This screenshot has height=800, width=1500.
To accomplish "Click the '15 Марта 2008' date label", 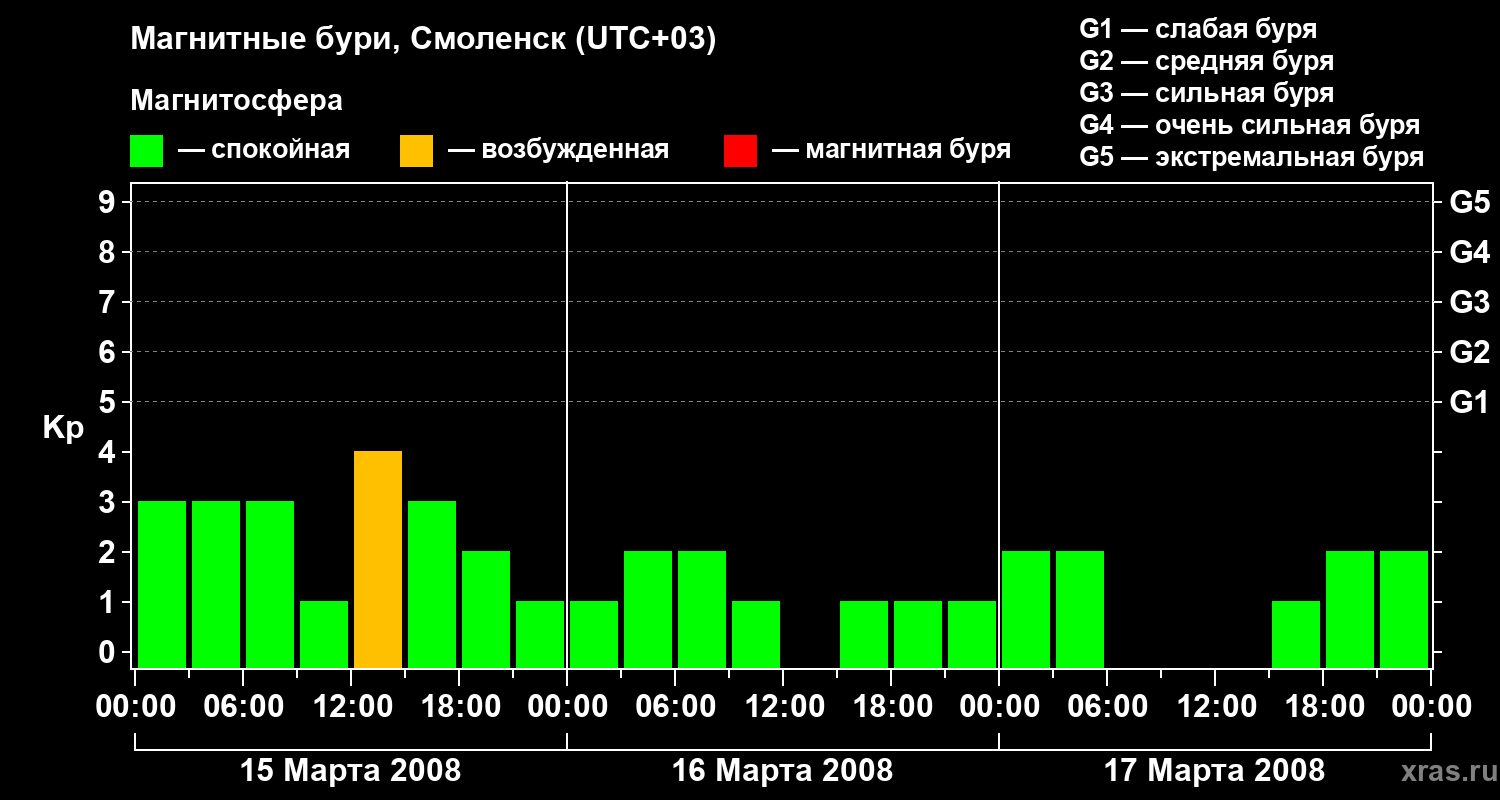I will pyautogui.click(x=351, y=771).
